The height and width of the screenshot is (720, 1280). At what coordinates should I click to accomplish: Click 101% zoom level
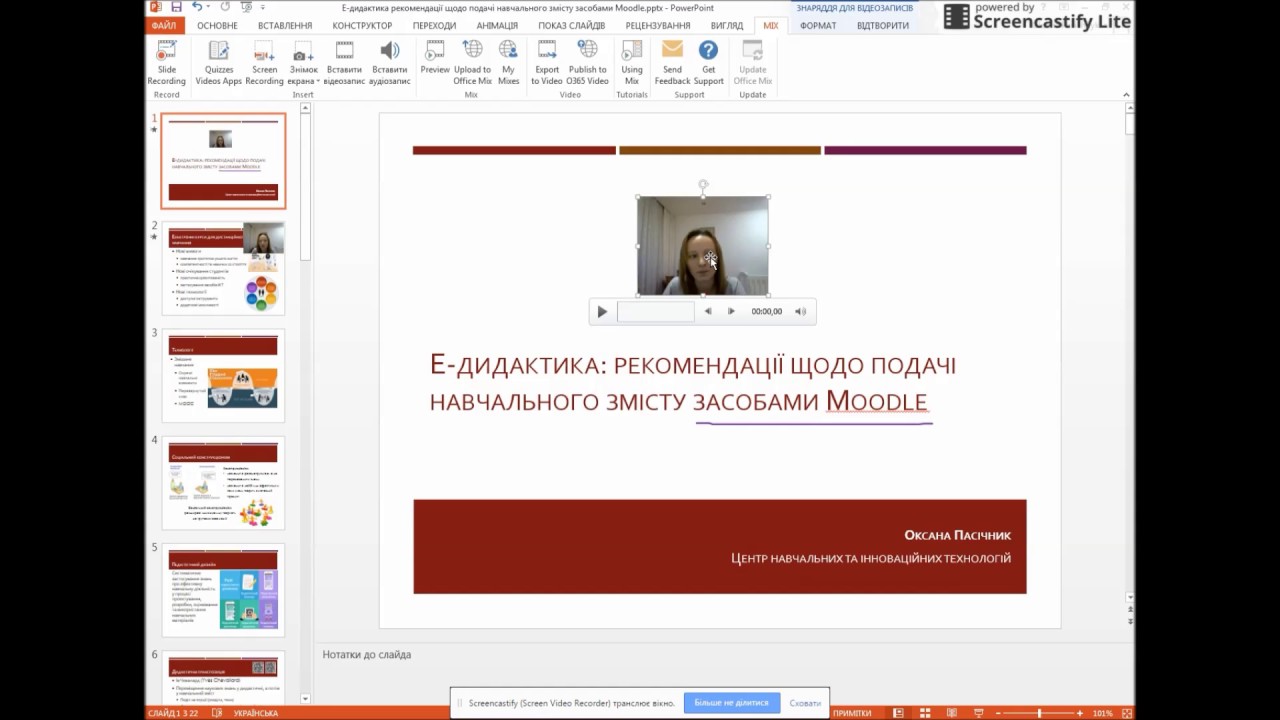[1102, 713]
